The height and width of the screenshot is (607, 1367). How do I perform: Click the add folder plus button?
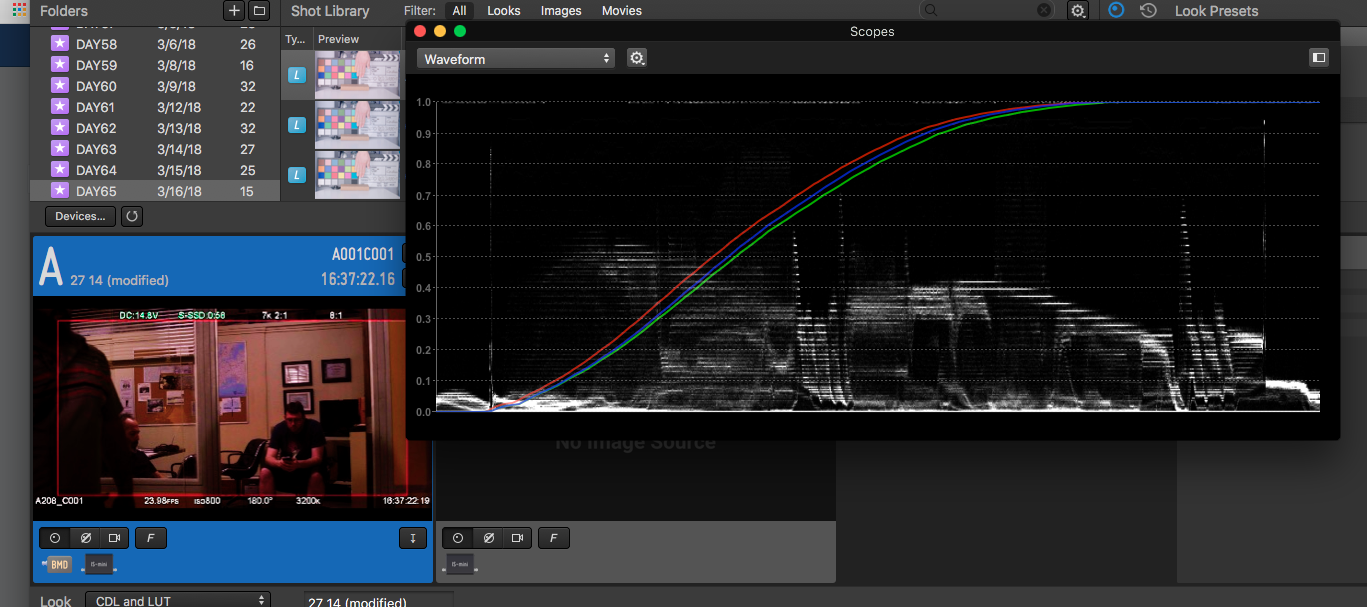(234, 11)
